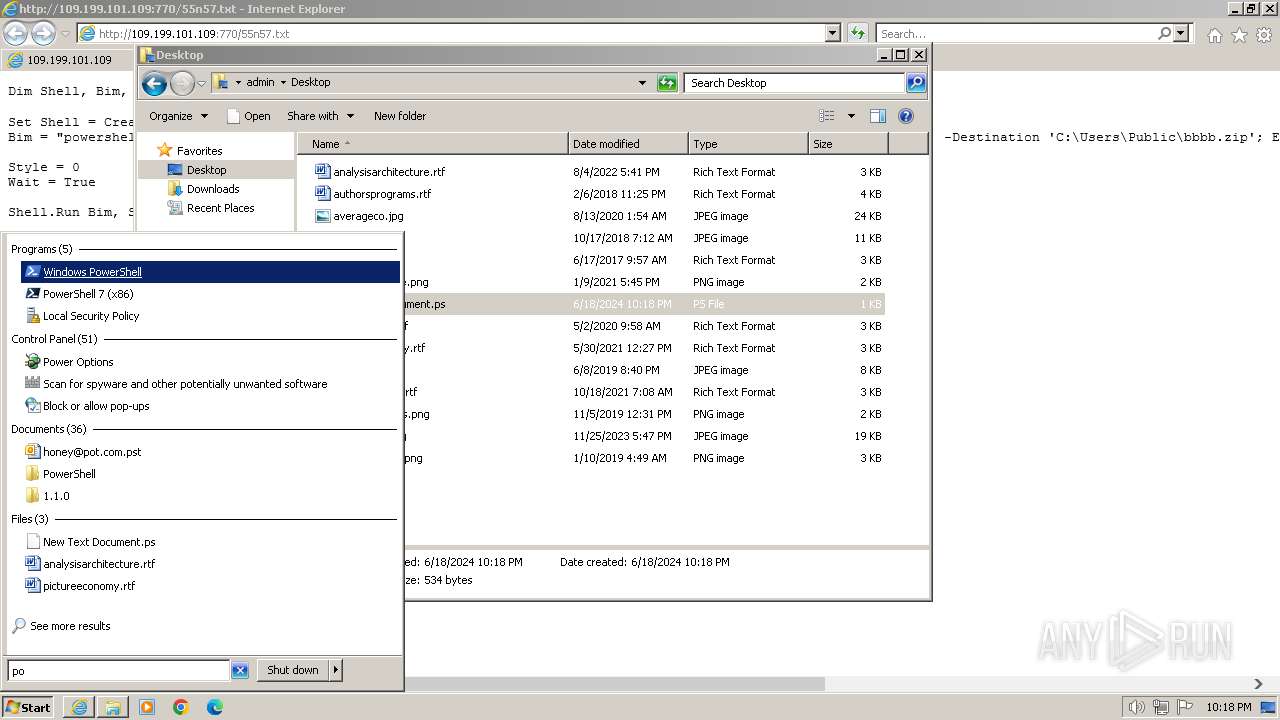Expand the Shut down options arrow
Image resolution: width=1280 pixels, height=720 pixels.
tap(336, 670)
